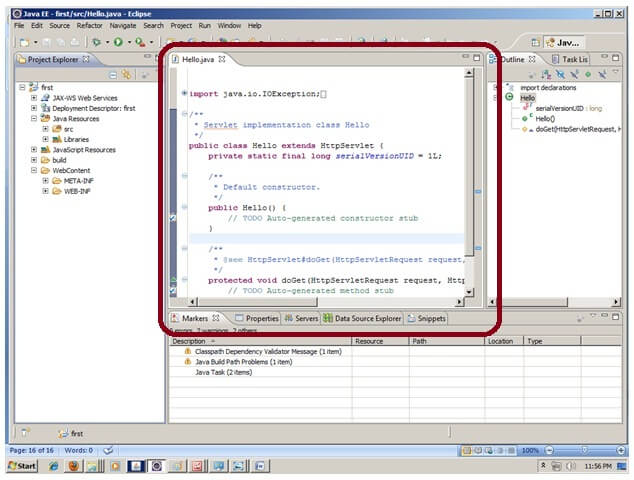Screen dimensions: 634x480
Task: Expand the folded import statement in editor
Action: pyautogui.click(x=184, y=93)
